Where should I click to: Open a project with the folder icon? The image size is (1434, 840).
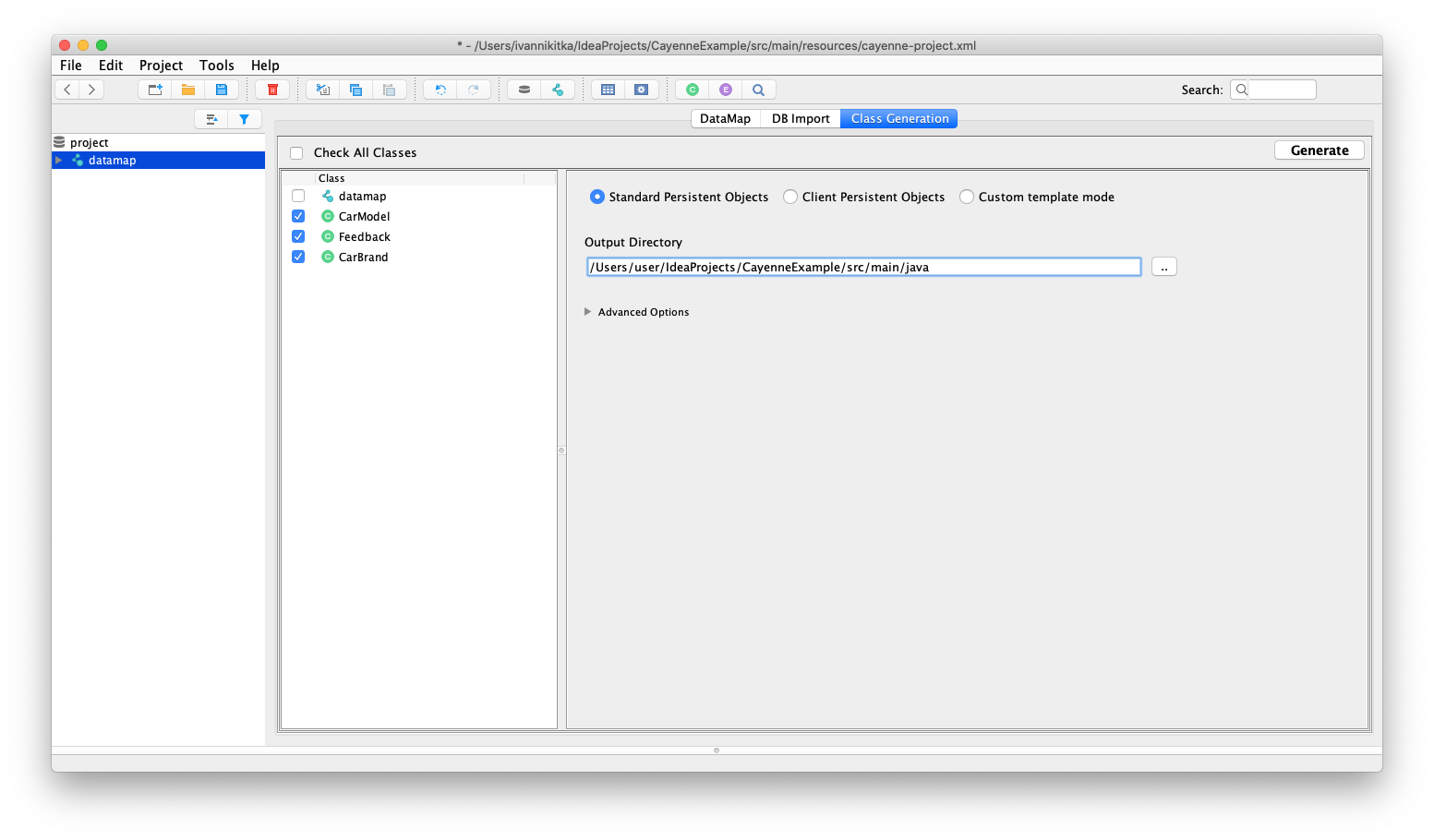[x=187, y=89]
